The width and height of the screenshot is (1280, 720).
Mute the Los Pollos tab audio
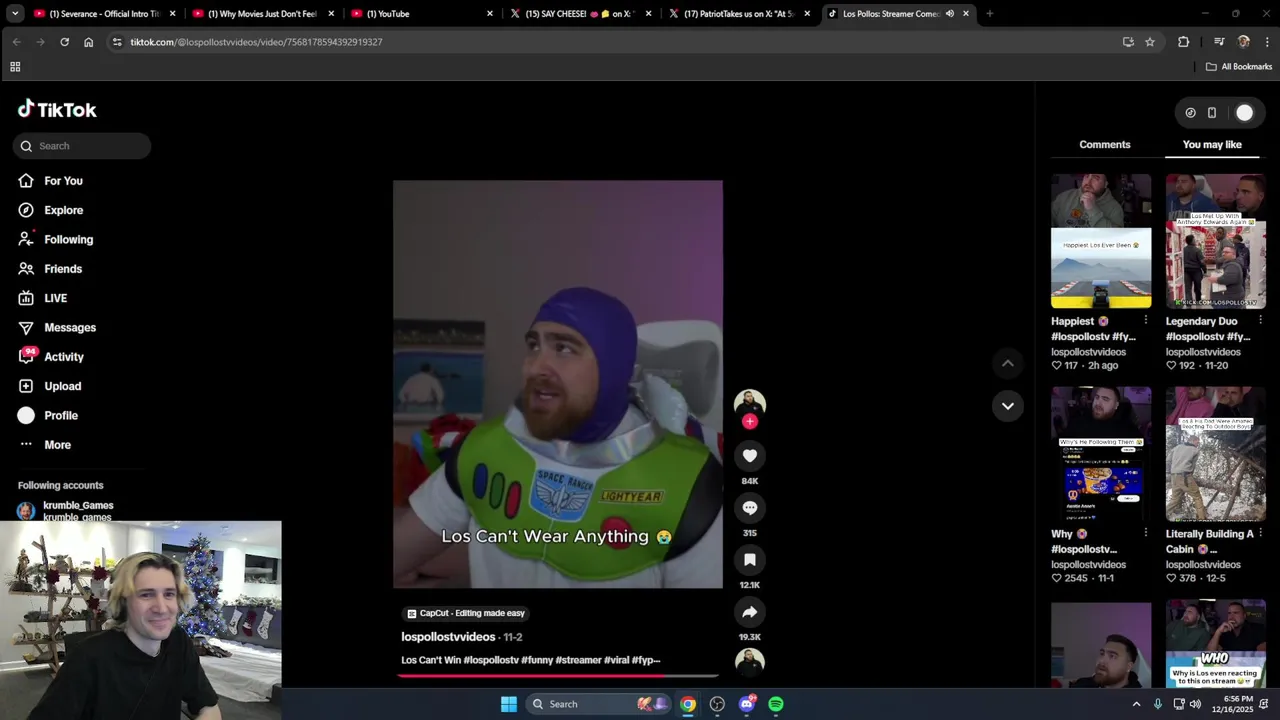click(949, 14)
